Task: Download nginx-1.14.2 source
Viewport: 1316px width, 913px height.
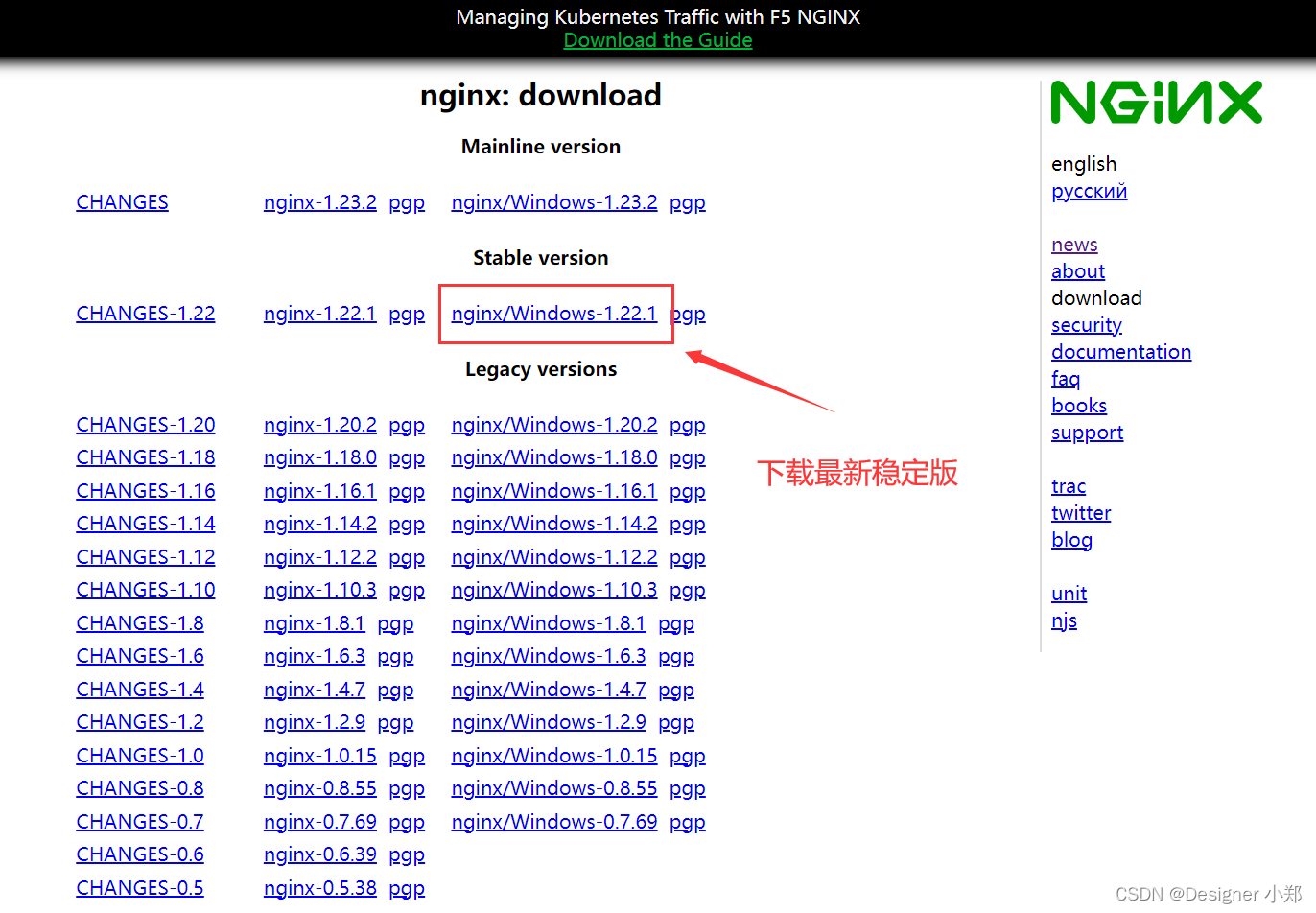Action: click(x=320, y=524)
